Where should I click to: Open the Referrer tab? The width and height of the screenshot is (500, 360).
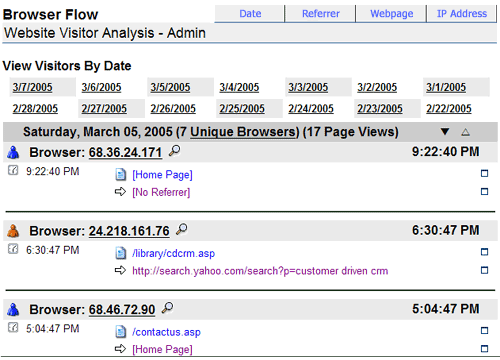coord(321,14)
